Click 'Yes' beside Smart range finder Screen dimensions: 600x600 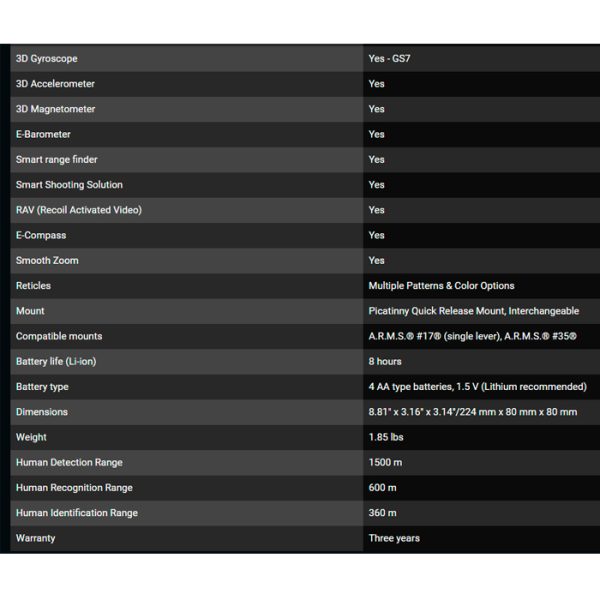tap(377, 160)
